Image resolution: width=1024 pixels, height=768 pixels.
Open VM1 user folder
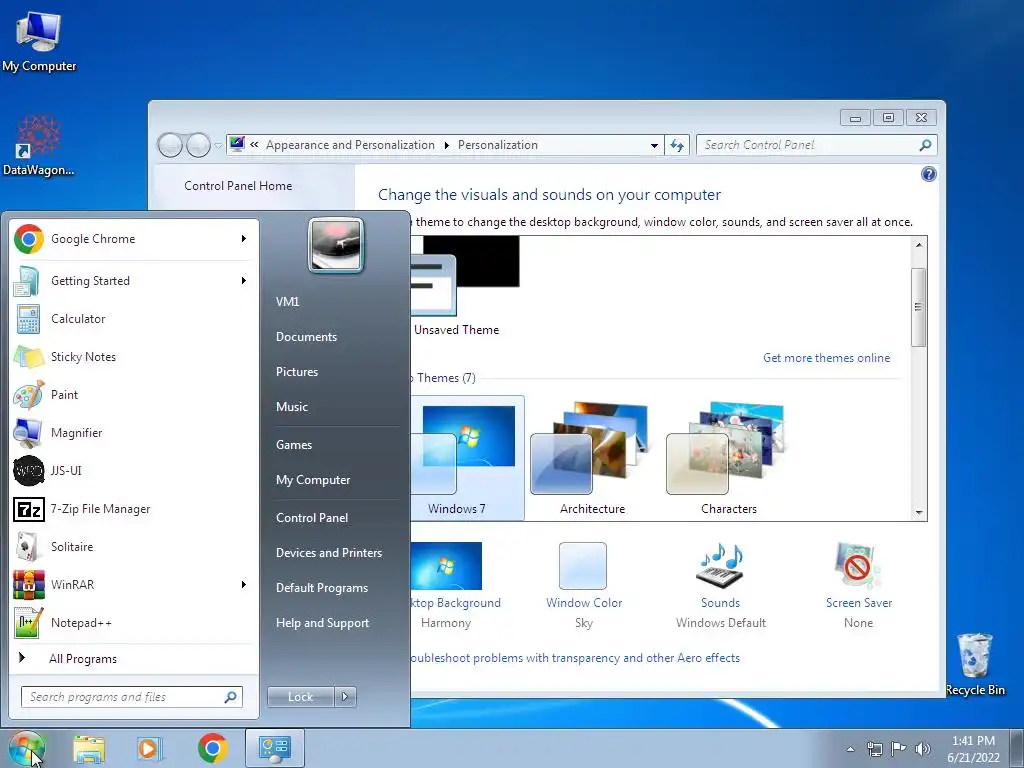click(x=287, y=302)
